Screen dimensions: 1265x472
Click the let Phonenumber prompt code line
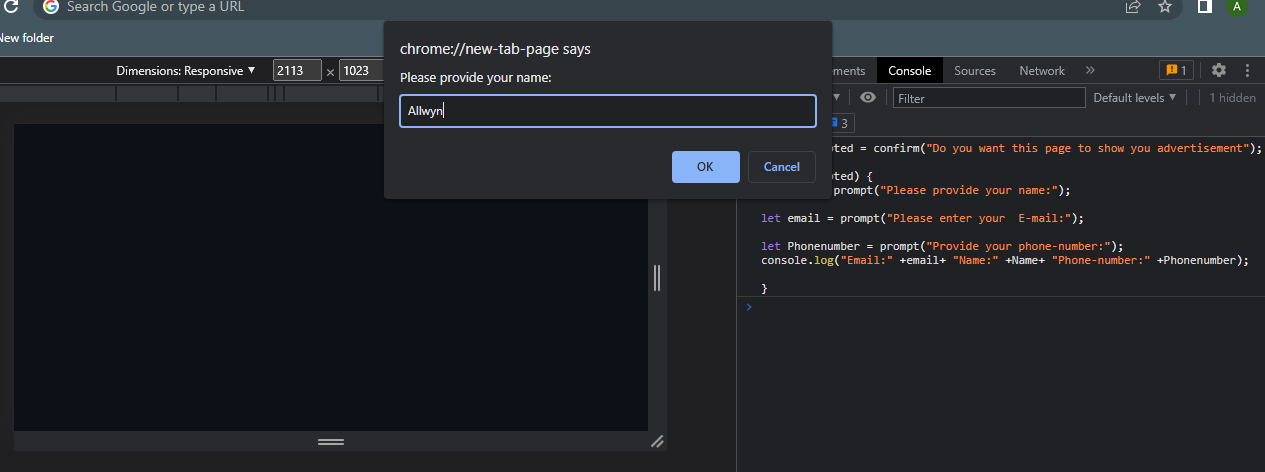point(943,246)
